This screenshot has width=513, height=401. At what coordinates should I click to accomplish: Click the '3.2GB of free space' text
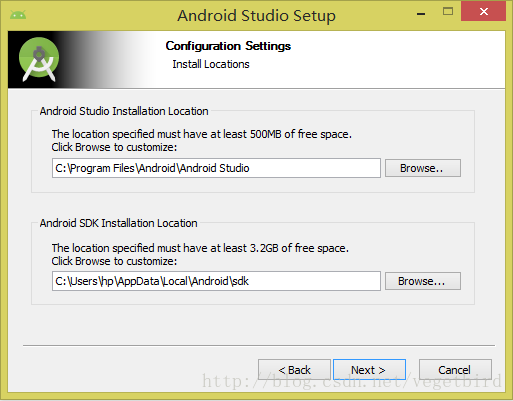pyautogui.click(x=299, y=248)
